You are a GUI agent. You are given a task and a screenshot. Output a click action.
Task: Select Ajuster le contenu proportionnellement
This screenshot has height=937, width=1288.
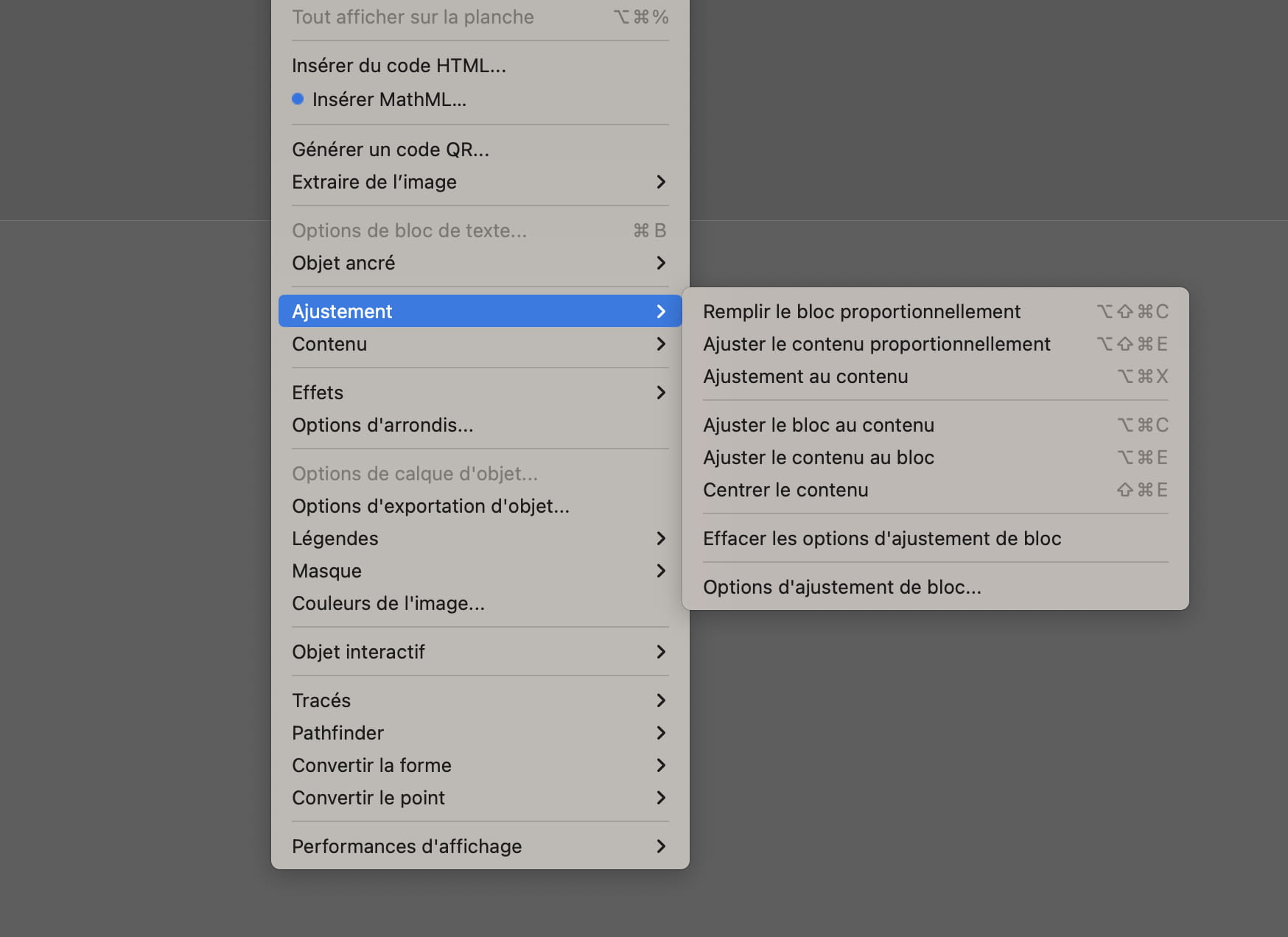(876, 344)
